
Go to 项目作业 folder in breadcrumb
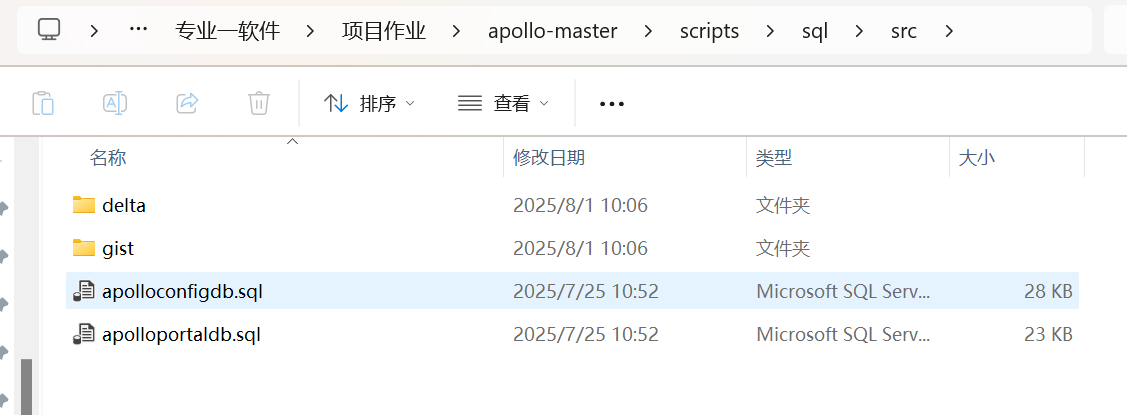384,31
